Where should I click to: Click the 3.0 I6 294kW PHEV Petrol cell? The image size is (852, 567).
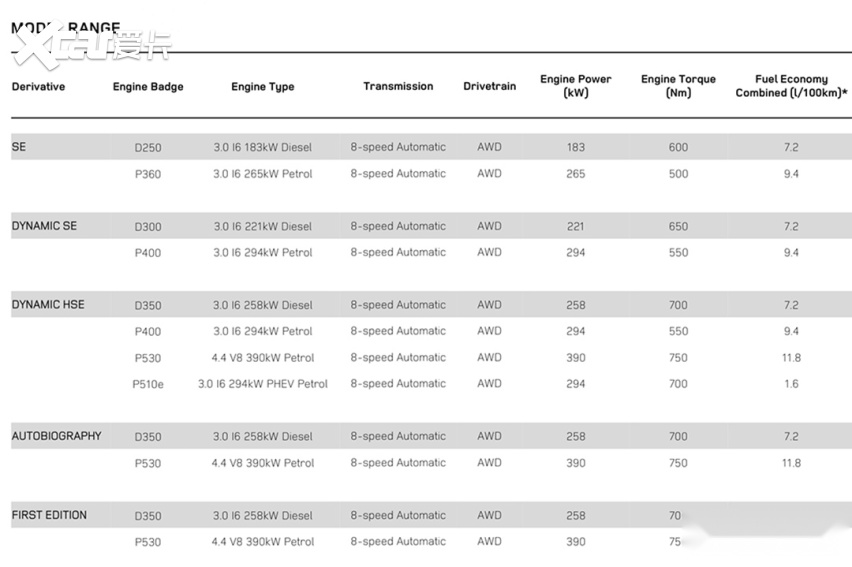click(262, 384)
